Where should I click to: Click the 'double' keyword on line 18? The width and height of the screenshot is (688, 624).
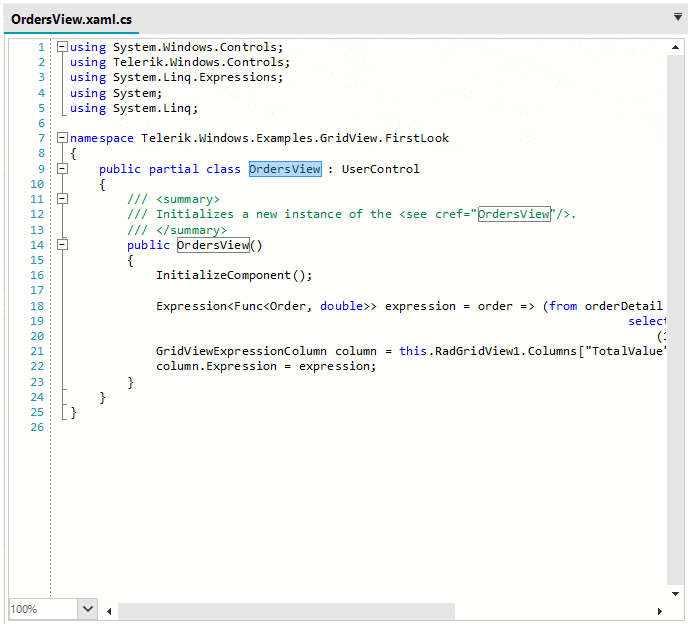(341, 306)
